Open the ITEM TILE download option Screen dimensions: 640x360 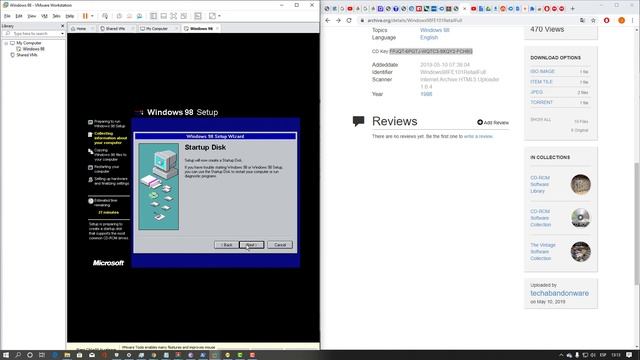pos(541,82)
